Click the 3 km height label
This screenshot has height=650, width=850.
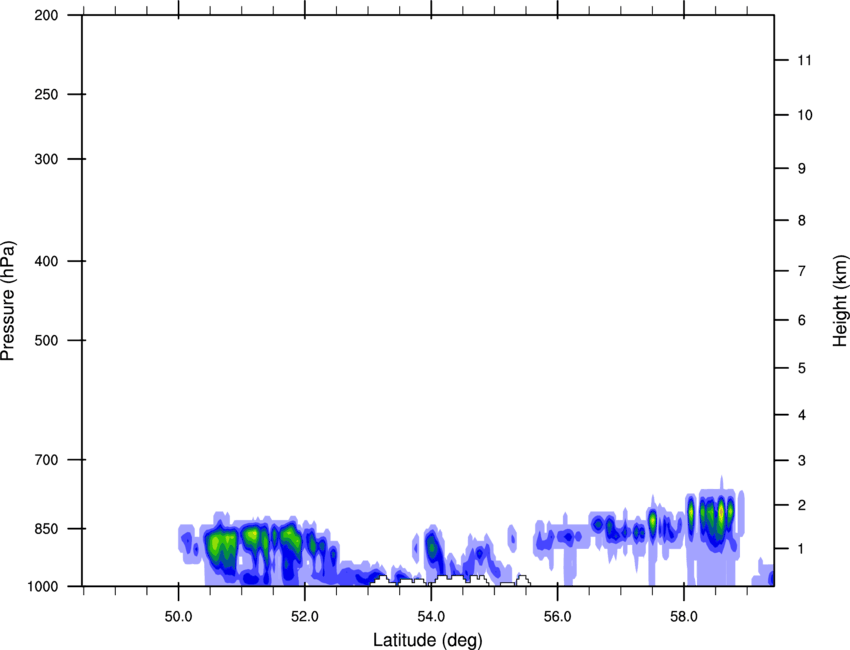(802, 461)
